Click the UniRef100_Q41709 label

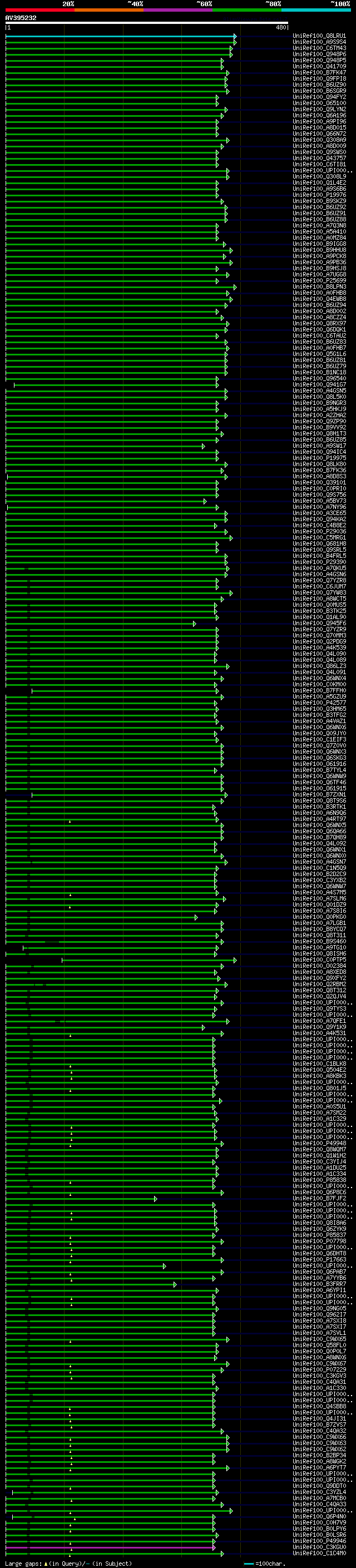click(319, 66)
